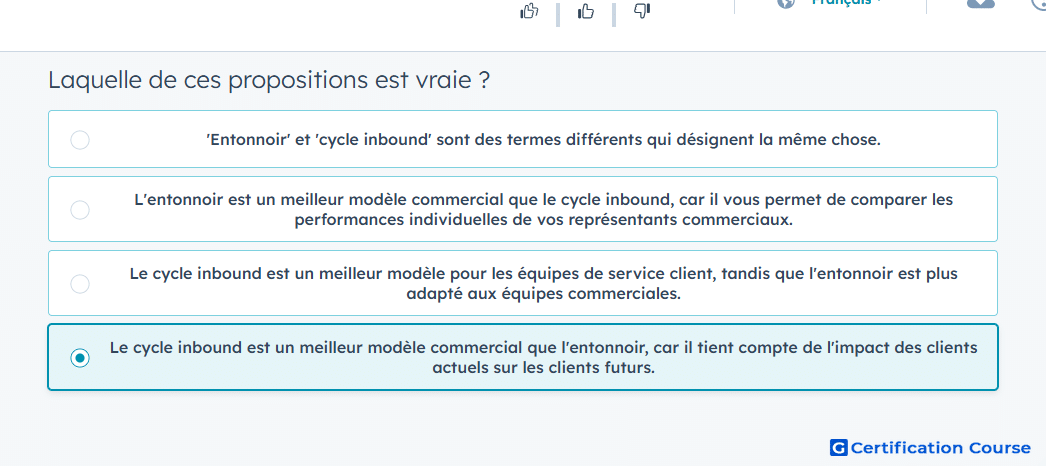Select radio for 'Entonnoir' et 'cycle inbound' même chose
Viewport: 1046px width, 466px height.
pyautogui.click(x=80, y=140)
